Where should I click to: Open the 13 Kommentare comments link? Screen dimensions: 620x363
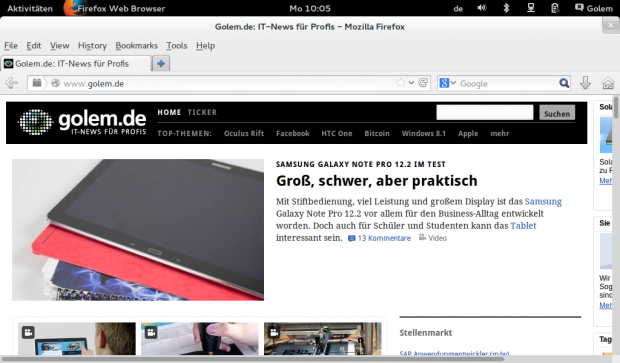point(380,238)
